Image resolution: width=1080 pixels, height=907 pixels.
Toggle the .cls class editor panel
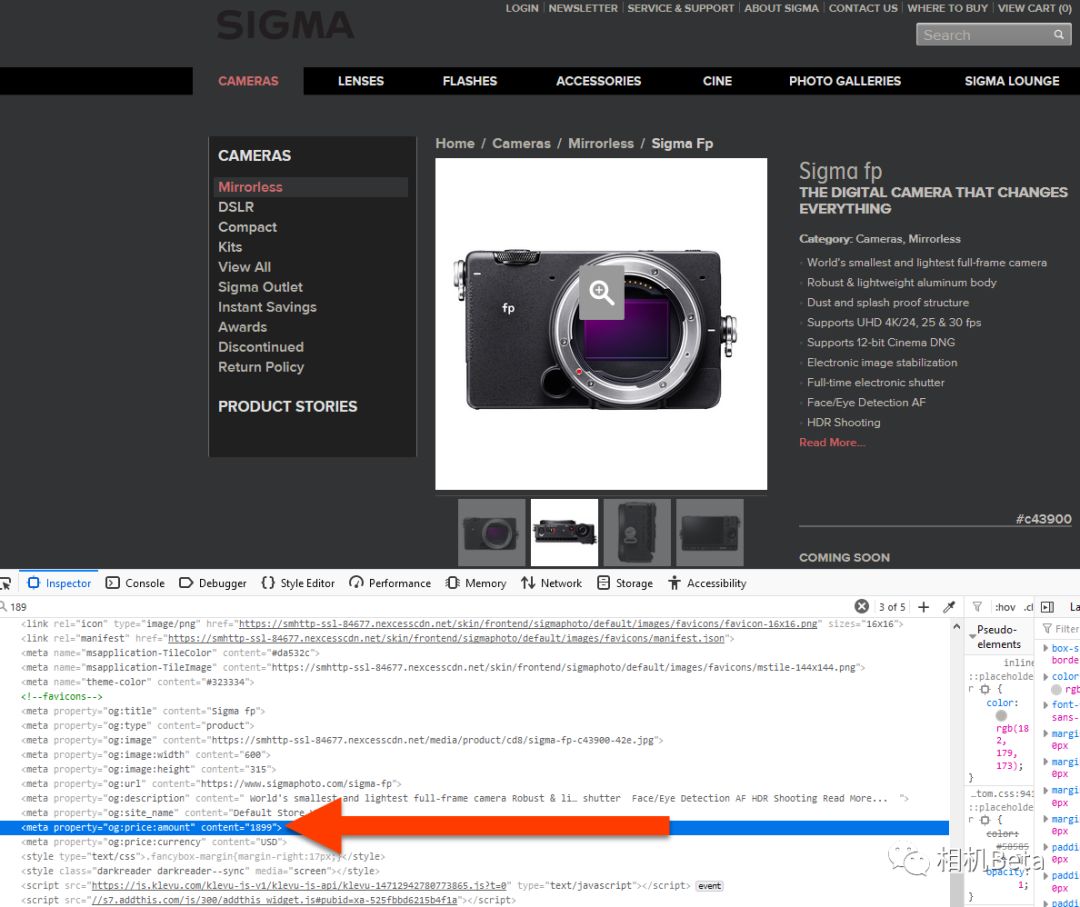[1031, 607]
